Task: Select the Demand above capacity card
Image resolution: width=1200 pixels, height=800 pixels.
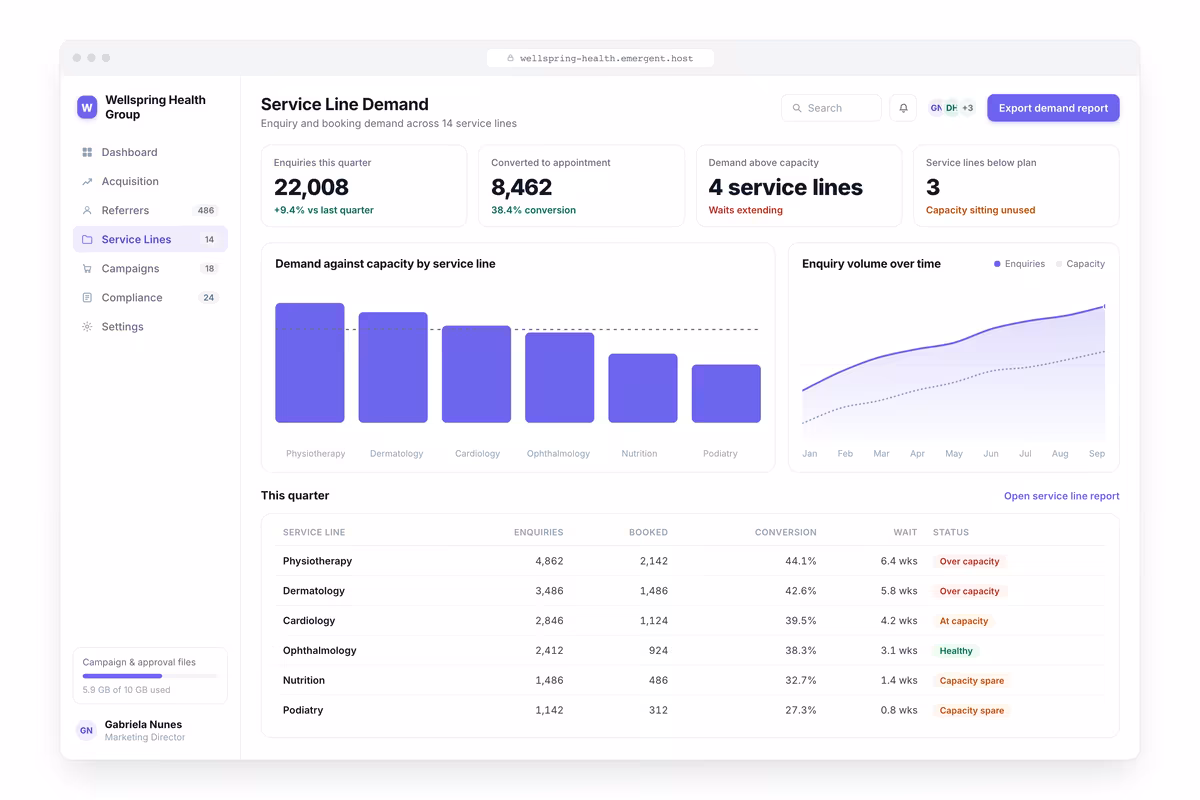Action: (x=799, y=186)
